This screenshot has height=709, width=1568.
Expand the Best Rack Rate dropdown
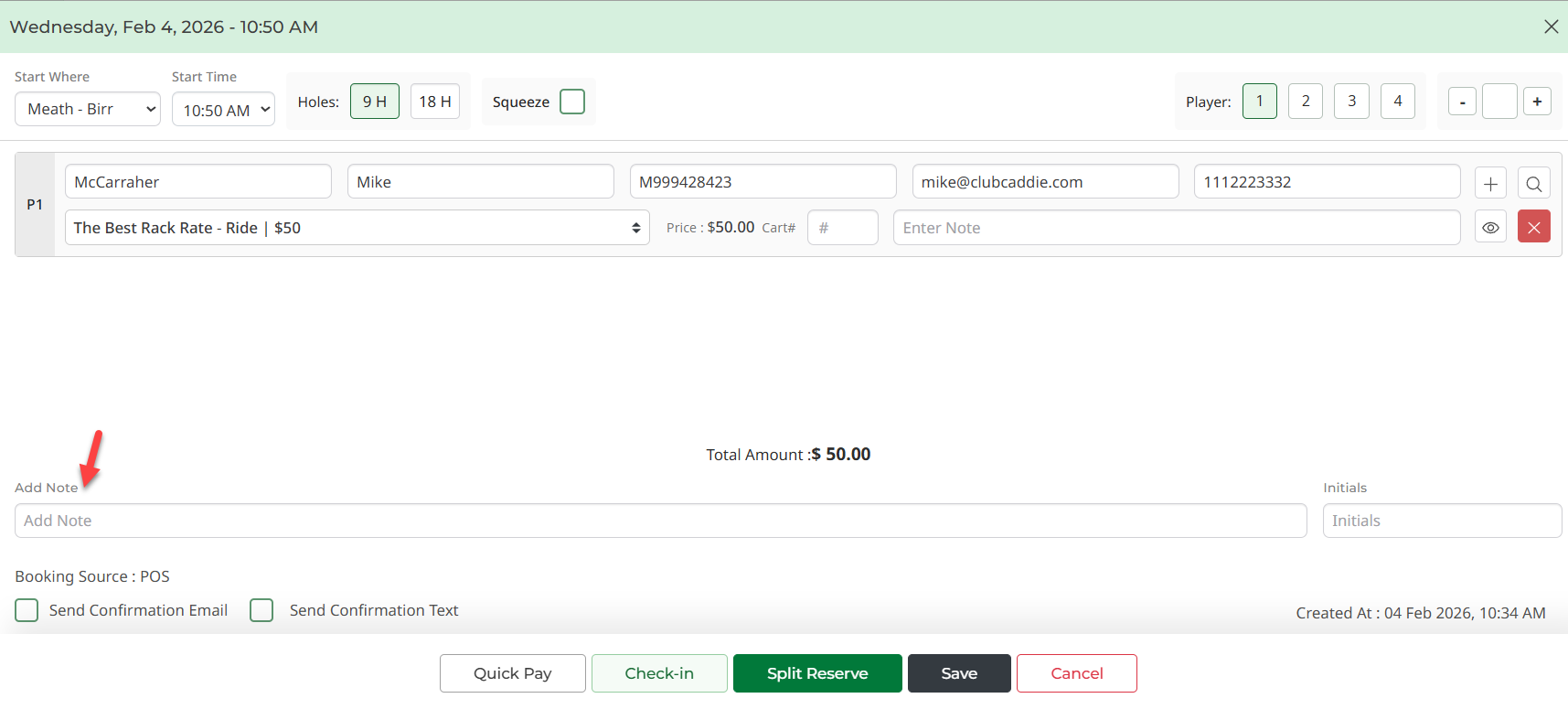(357, 228)
